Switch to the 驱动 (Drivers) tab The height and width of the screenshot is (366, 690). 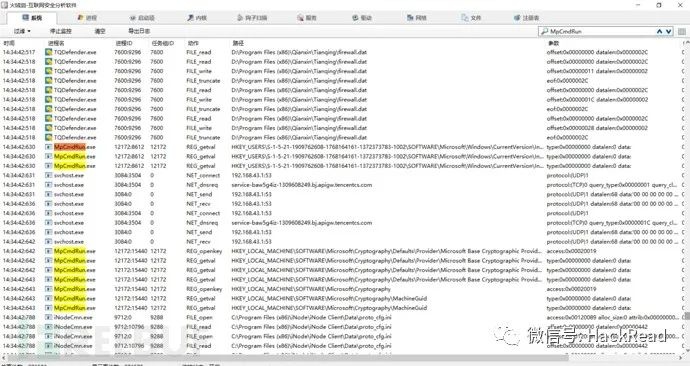click(x=362, y=18)
